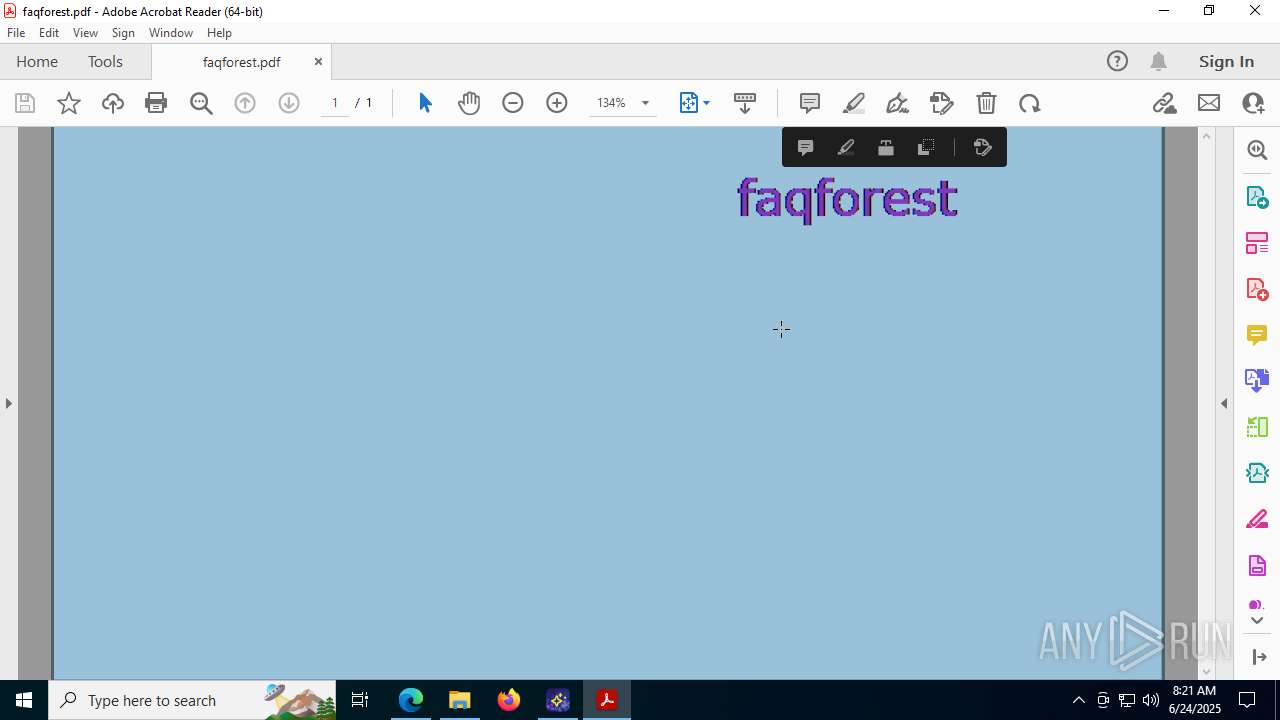Rotate the page view

click(1030, 103)
